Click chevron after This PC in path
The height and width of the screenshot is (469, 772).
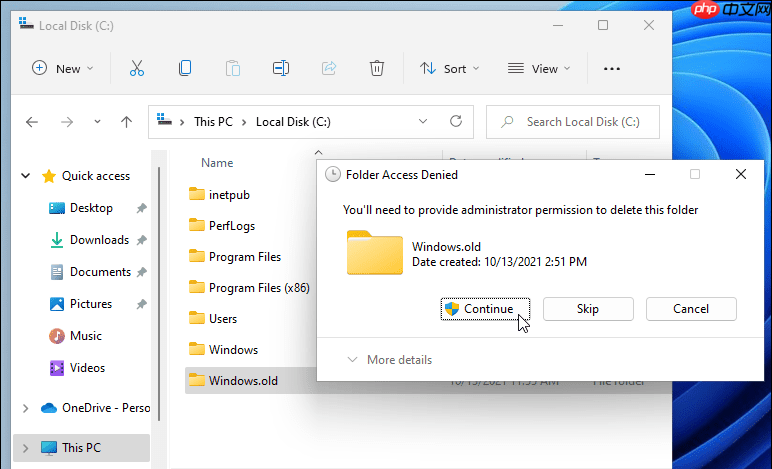click(x=244, y=122)
